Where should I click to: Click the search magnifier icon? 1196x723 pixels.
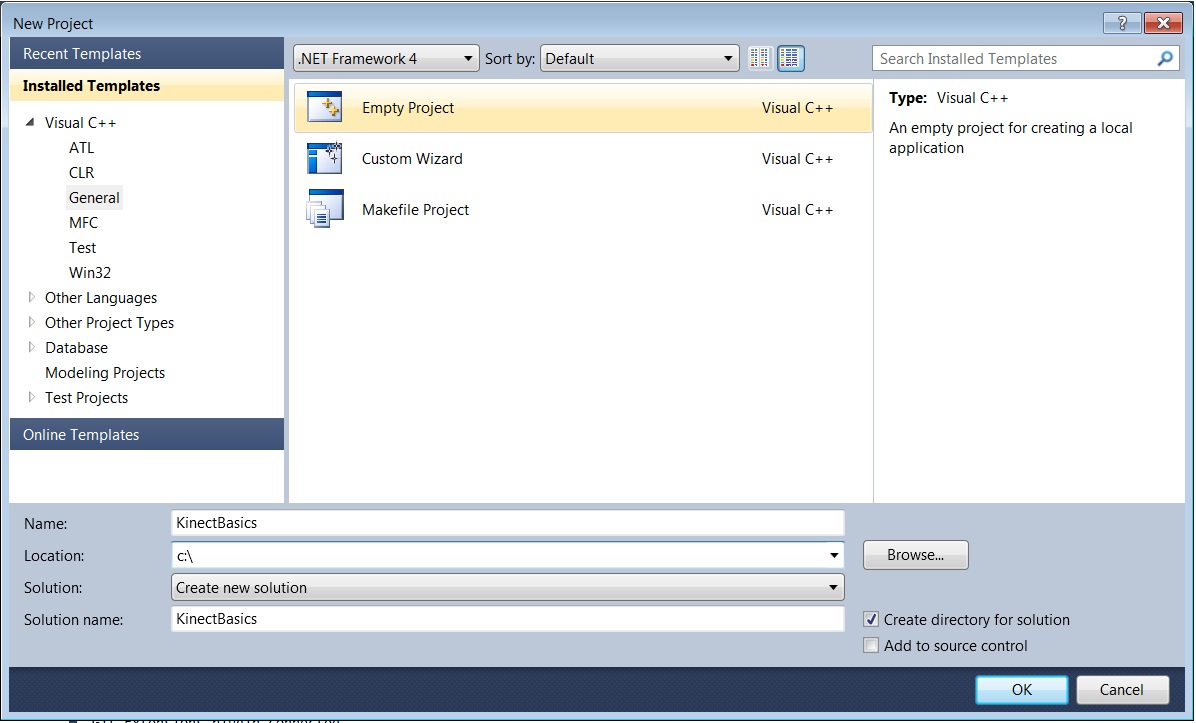point(1165,58)
